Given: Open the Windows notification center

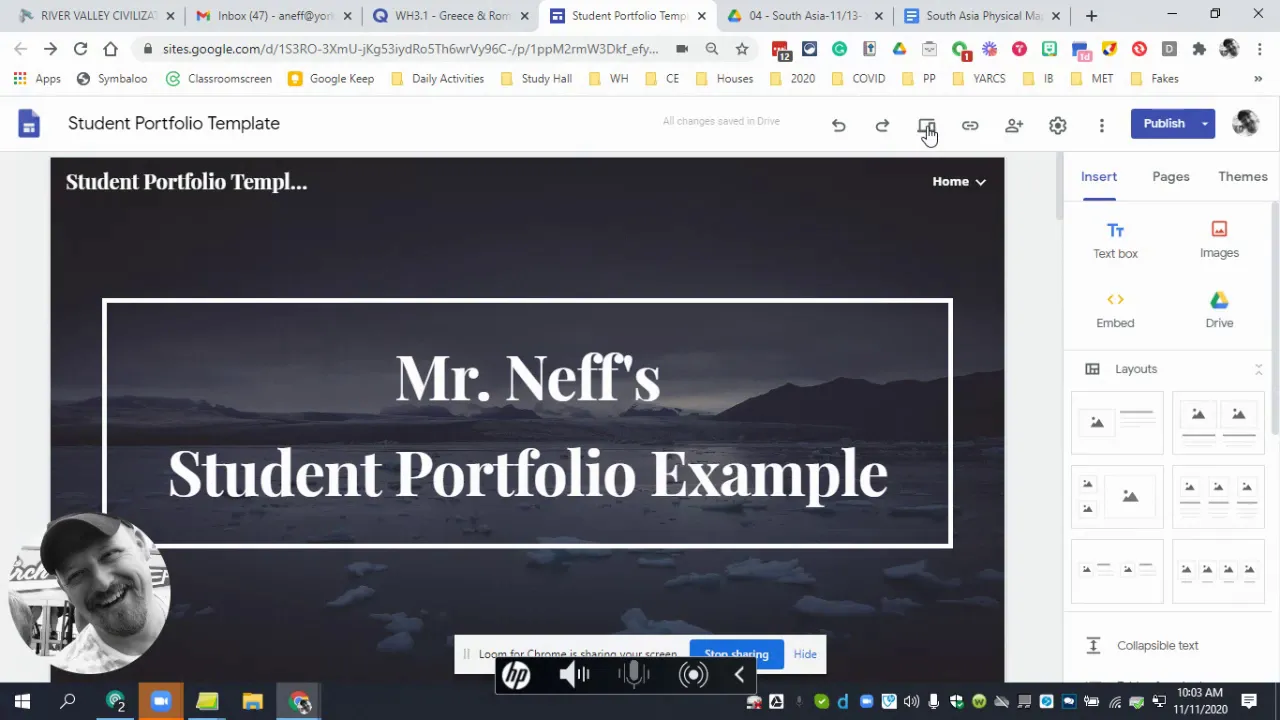Looking at the screenshot, I should coord(1249,701).
